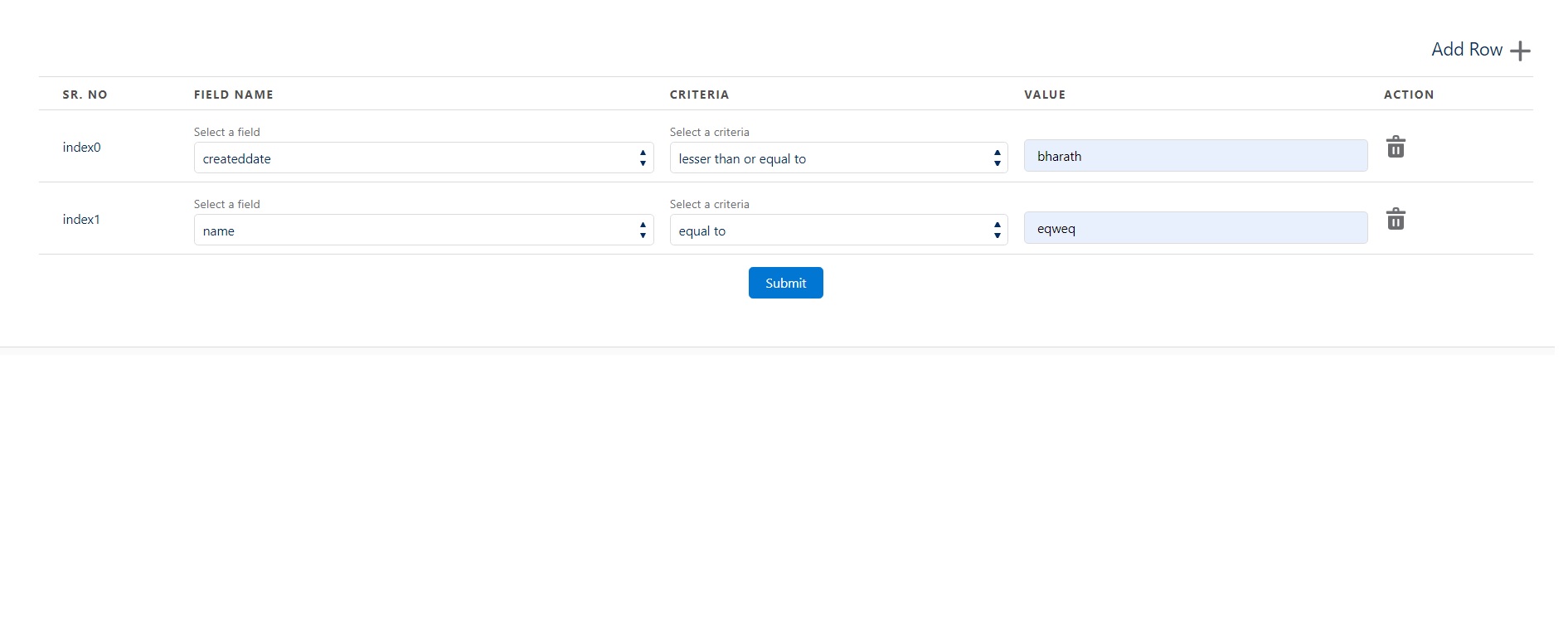Image resolution: width=1568 pixels, height=631 pixels.
Task: Click the Field Name column header
Action: (234, 95)
